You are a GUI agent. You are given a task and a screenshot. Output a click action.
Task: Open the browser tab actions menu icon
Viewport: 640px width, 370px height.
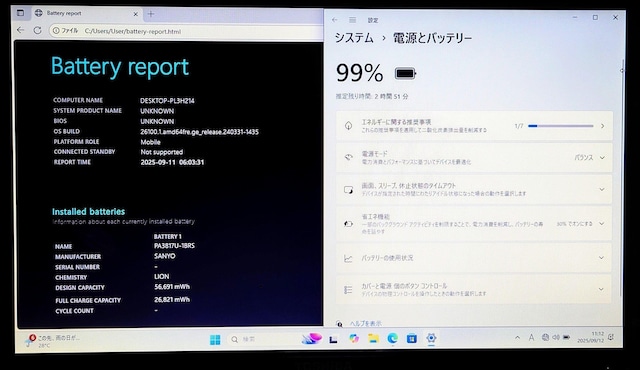(x=20, y=13)
